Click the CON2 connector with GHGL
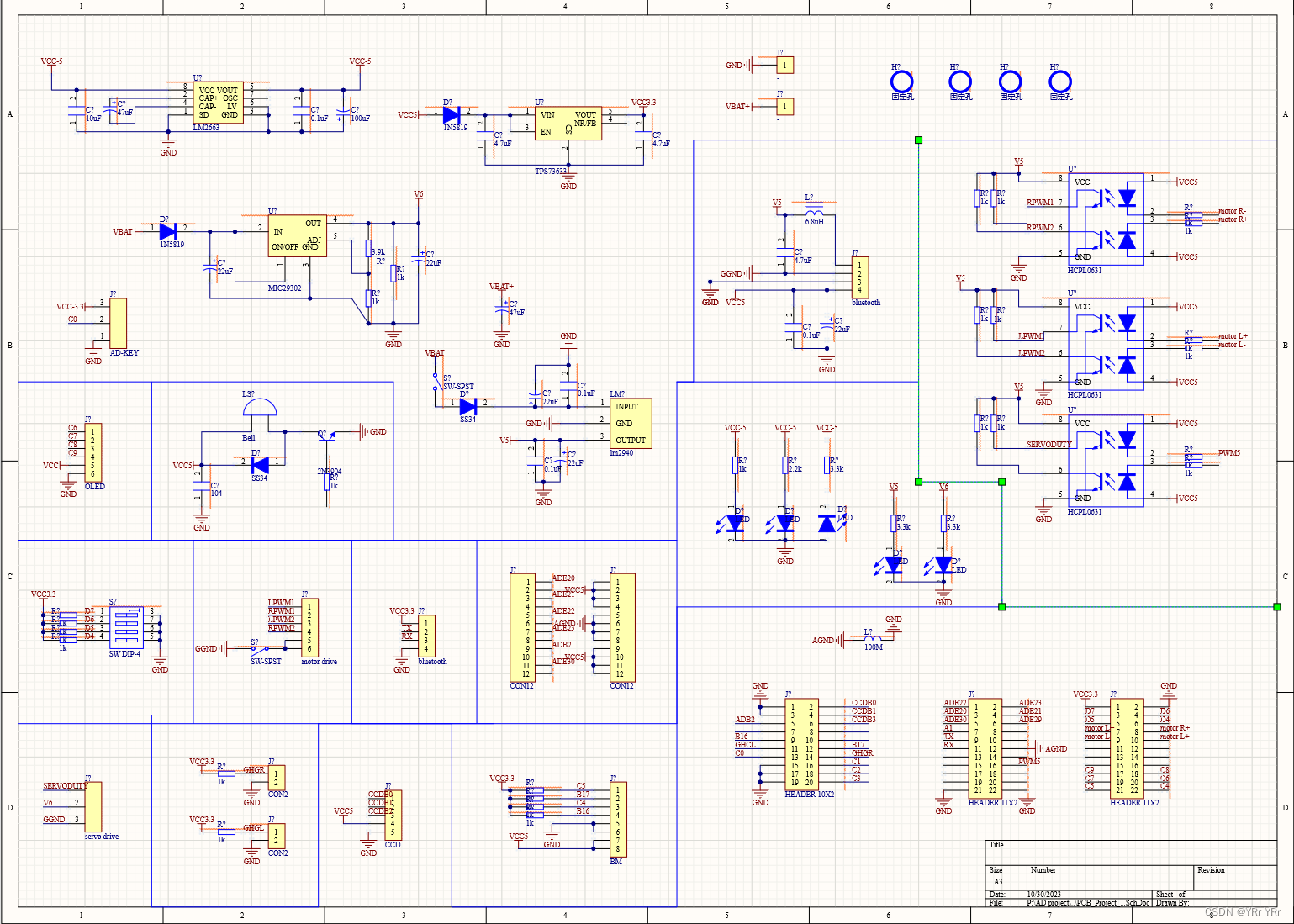The width and height of the screenshot is (1294, 924). pyautogui.click(x=277, y=836)
